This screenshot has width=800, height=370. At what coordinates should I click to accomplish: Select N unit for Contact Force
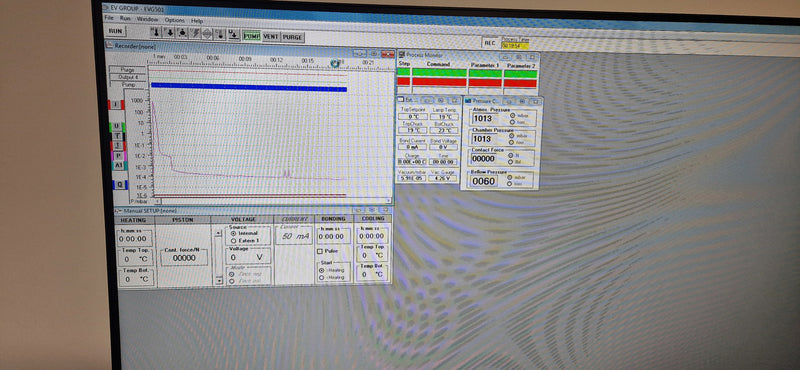[511, 155]
